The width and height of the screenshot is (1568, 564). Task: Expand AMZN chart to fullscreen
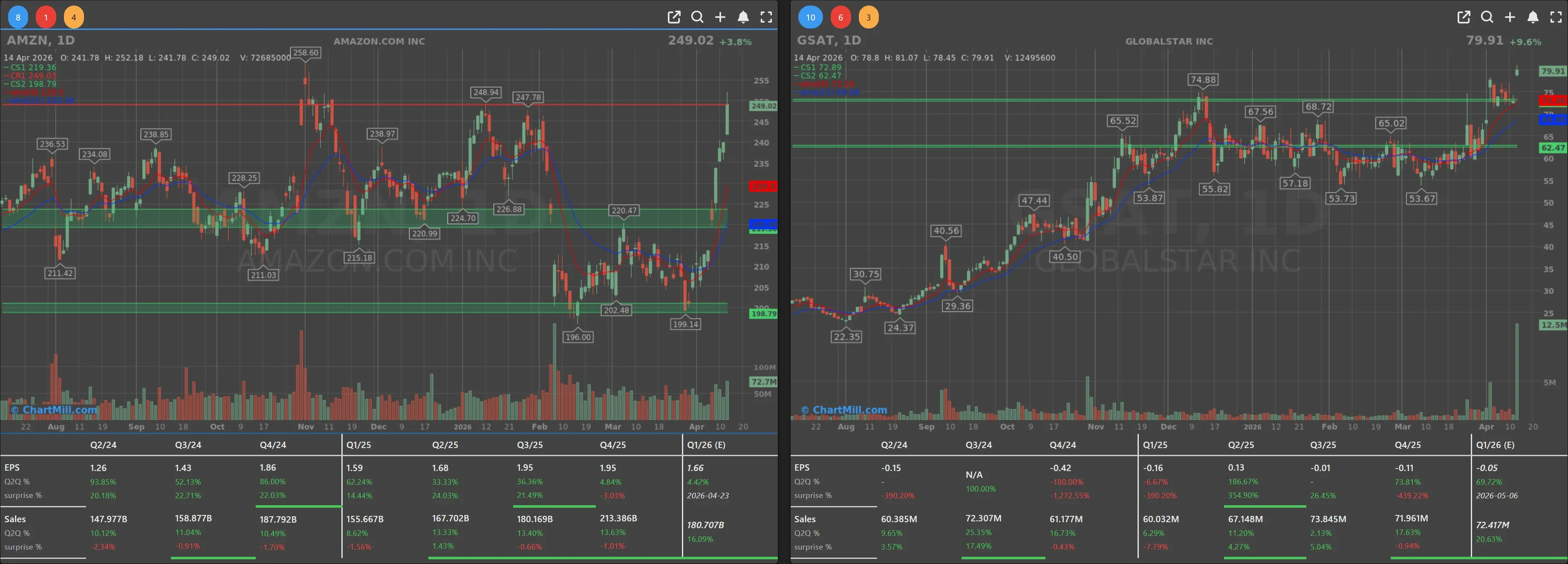point(766,17)
